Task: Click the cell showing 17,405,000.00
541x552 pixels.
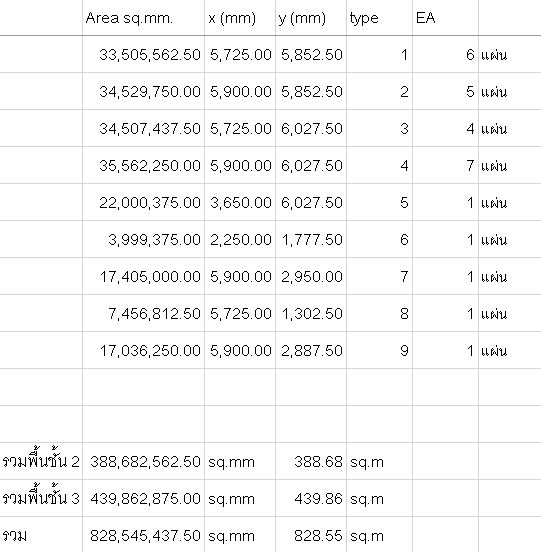Action: (144, 276)
